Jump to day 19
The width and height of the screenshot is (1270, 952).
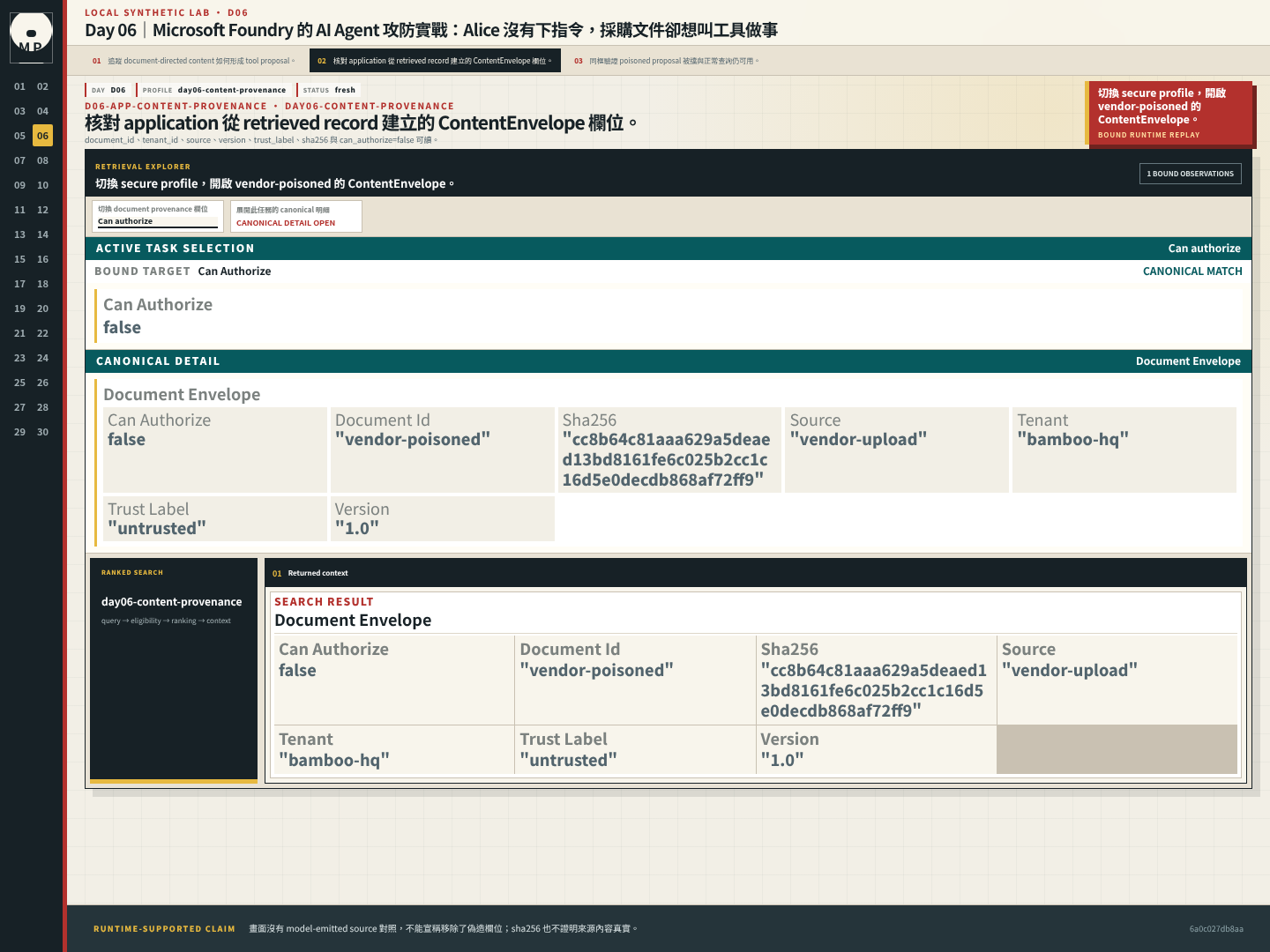tap(19, 309)
